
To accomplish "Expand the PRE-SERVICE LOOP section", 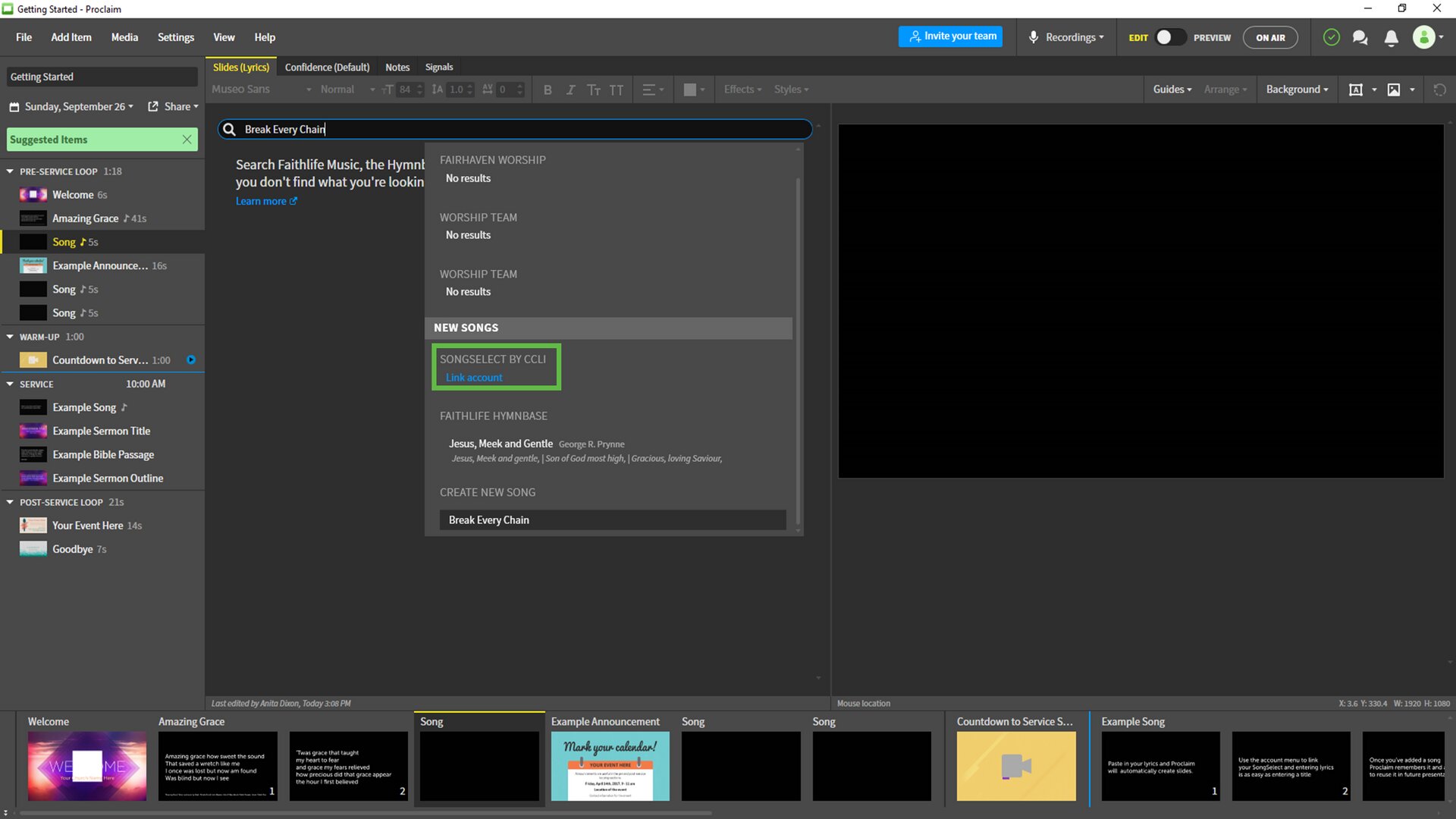I will (x=11, y=171).
